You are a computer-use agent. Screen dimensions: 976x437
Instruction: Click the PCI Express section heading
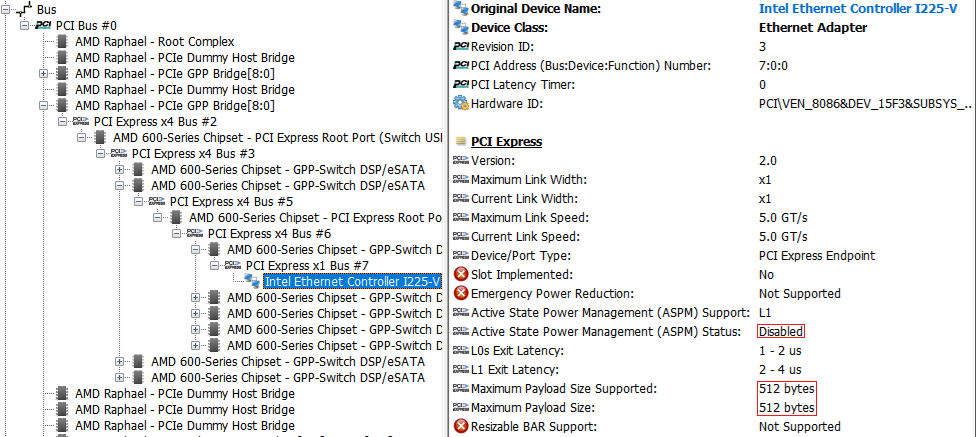click(506, 142)
